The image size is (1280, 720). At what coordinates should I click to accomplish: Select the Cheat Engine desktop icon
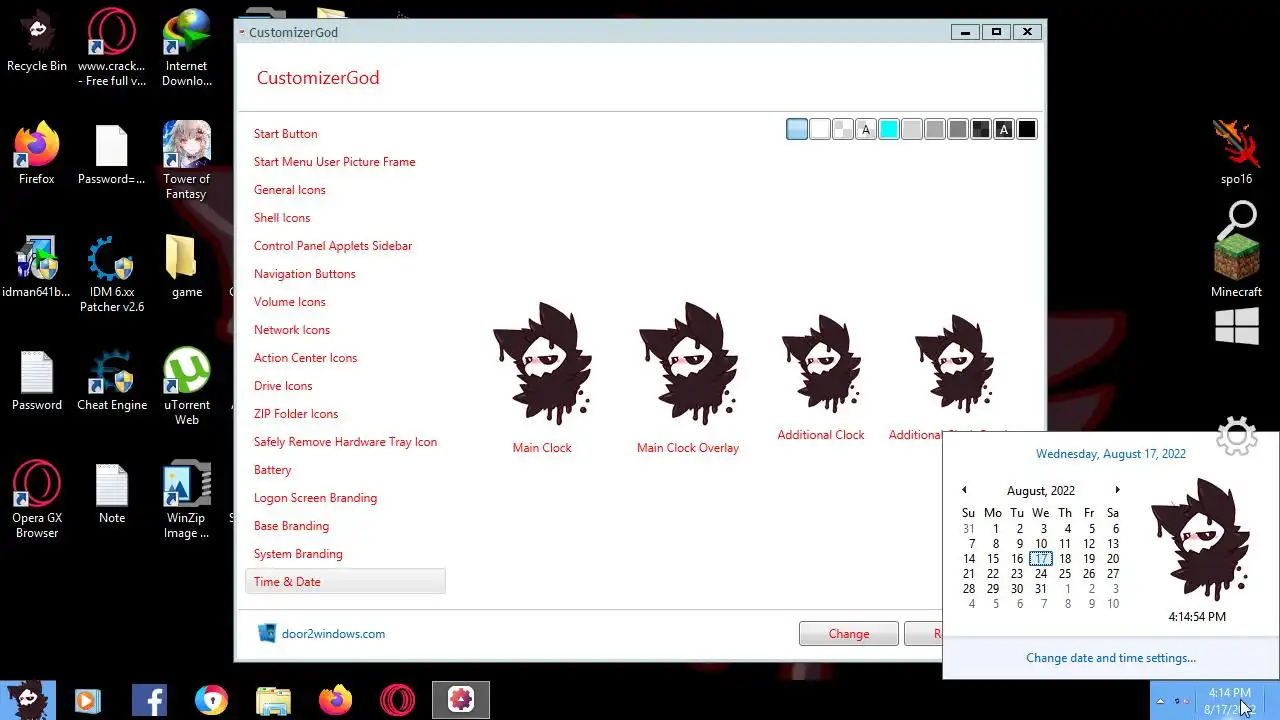(112, 380)
